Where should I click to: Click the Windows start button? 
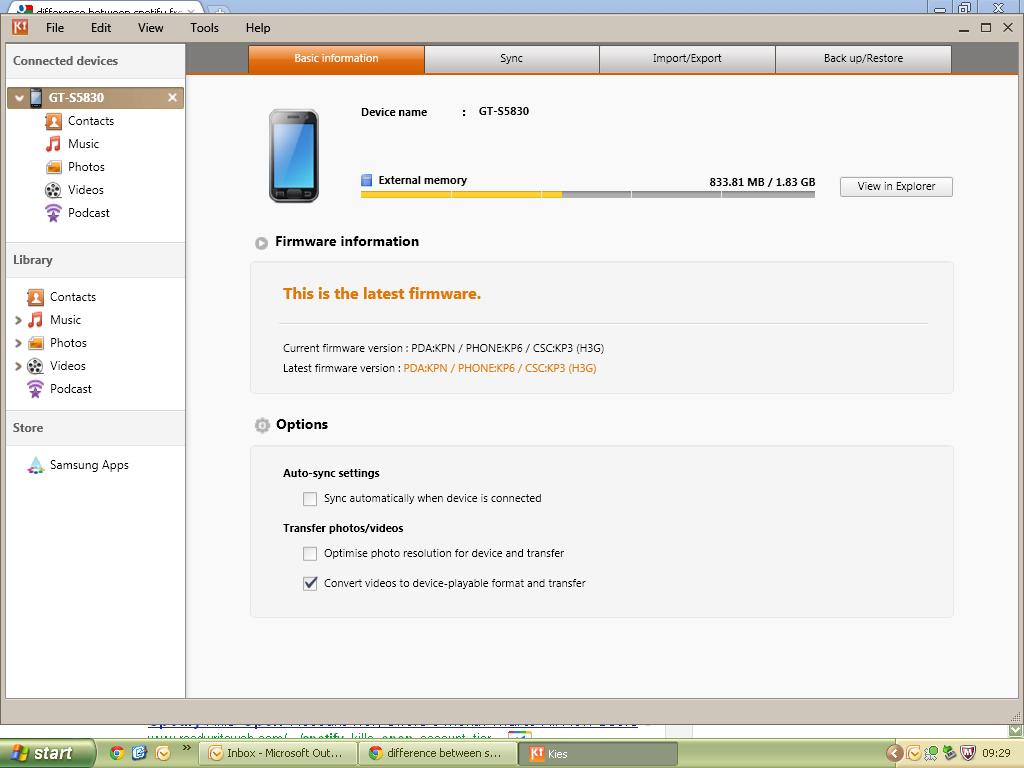[x=46, y=753]
